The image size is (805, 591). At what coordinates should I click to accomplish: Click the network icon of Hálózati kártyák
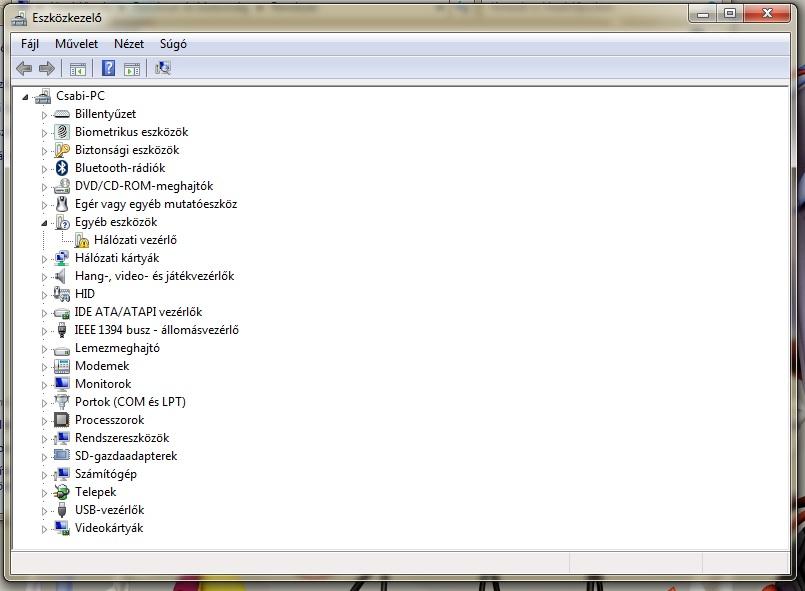point(62,258)
